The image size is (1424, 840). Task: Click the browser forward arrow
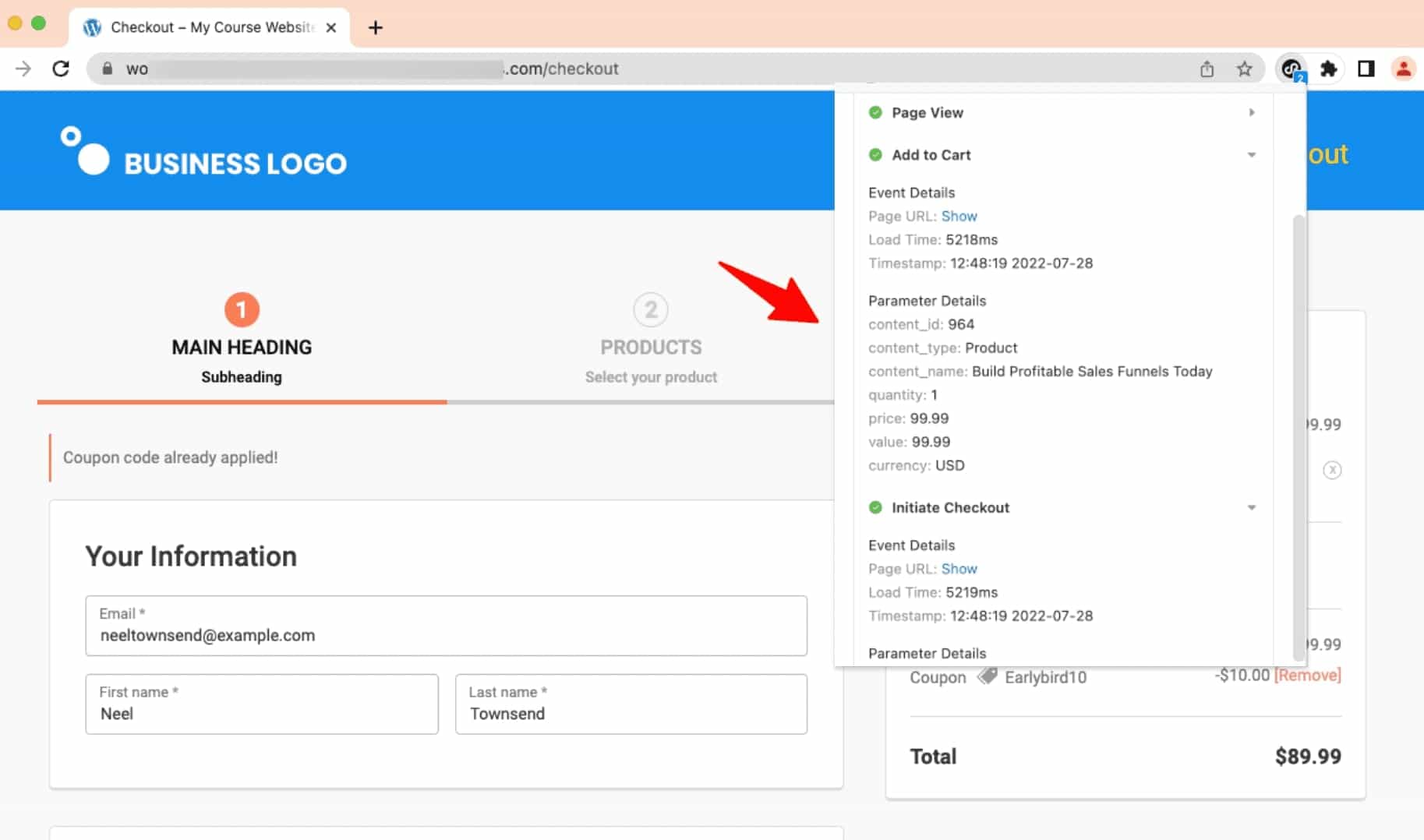(x=23, y=69)
